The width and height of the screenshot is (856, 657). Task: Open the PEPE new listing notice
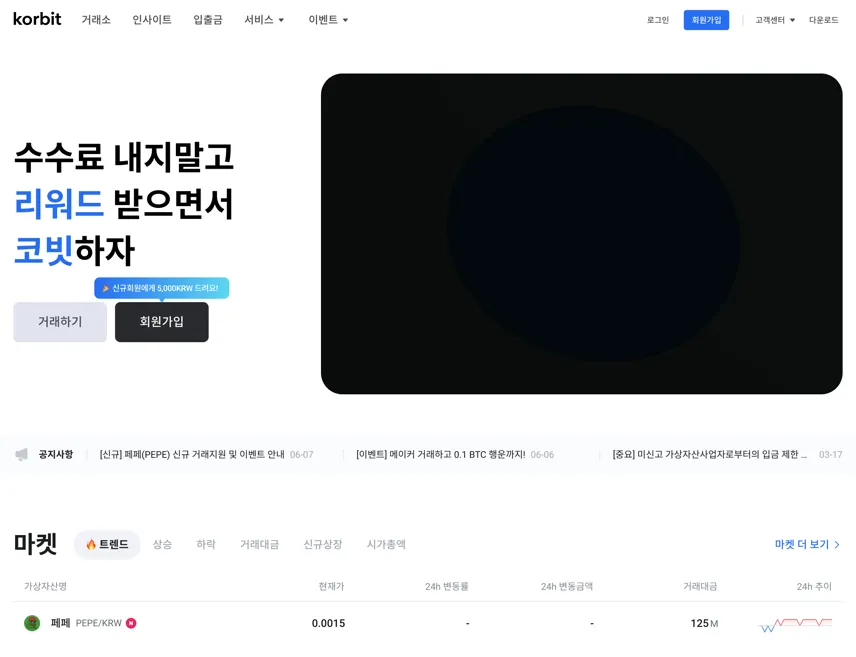(206, 454)
